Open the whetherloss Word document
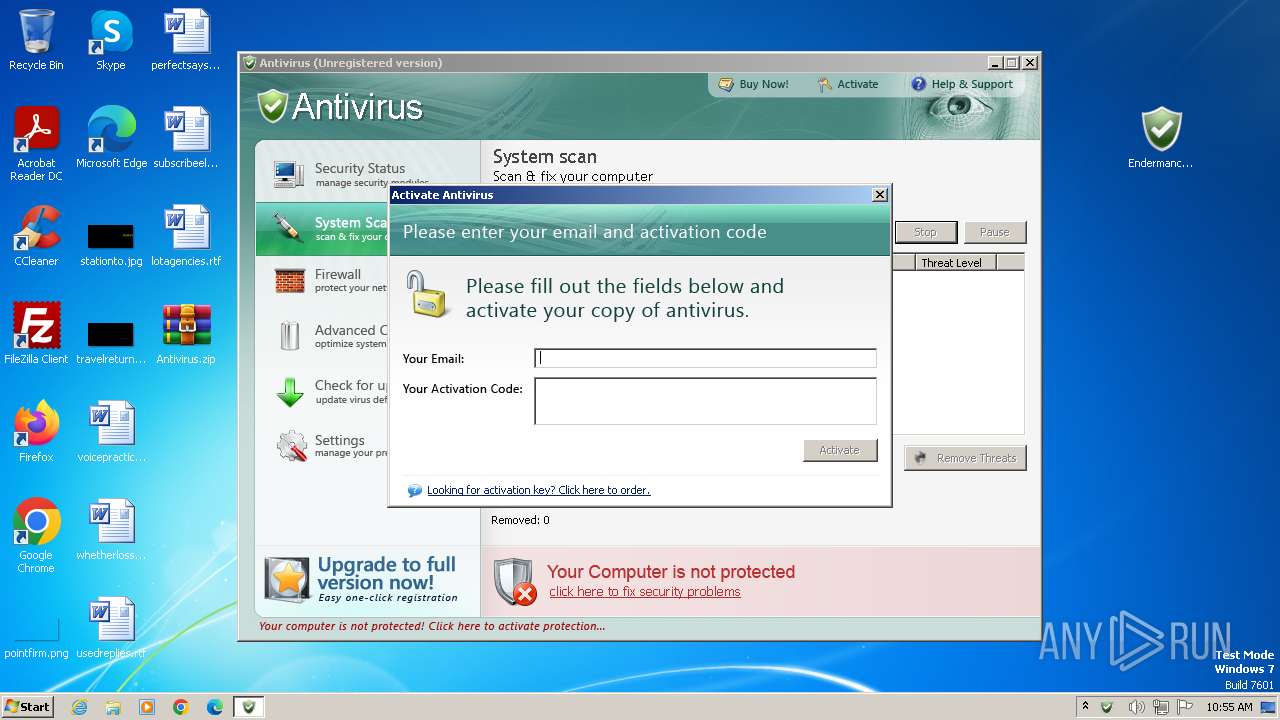This screenshot has height=720, width=1280. tap(111, 529)
